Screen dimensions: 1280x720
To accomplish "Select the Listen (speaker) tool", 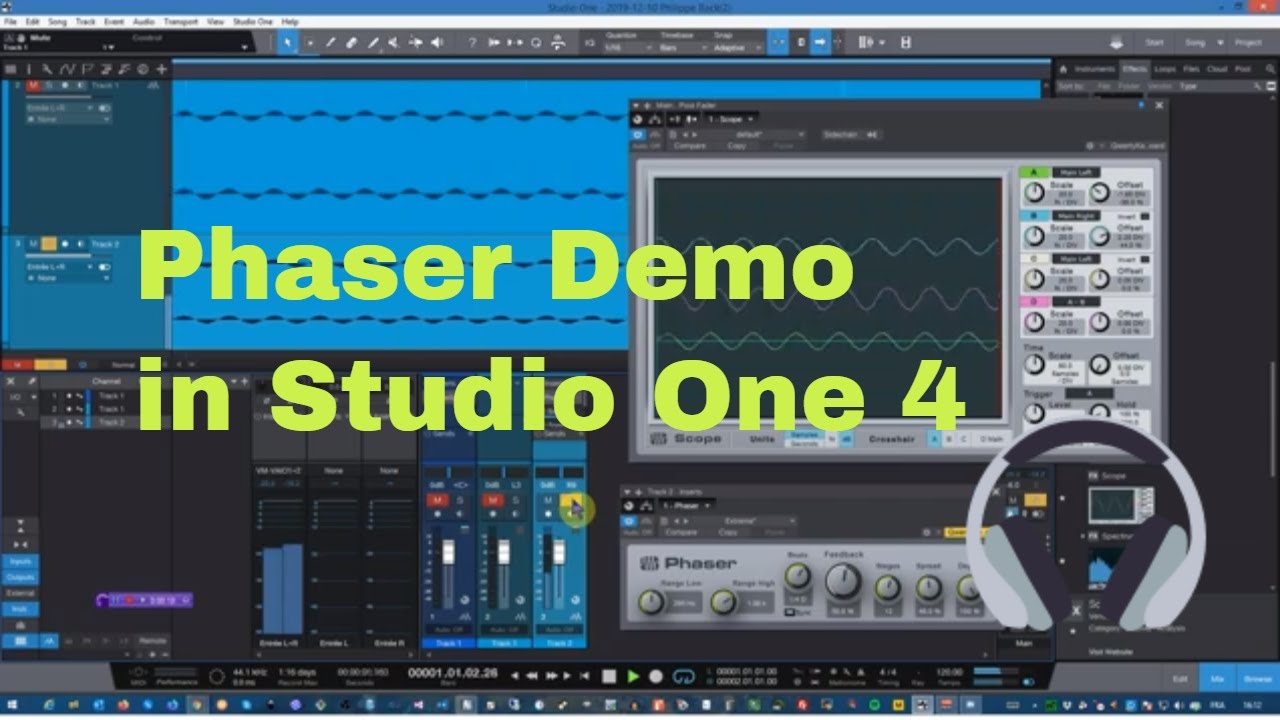I will [x=437, y=42].
